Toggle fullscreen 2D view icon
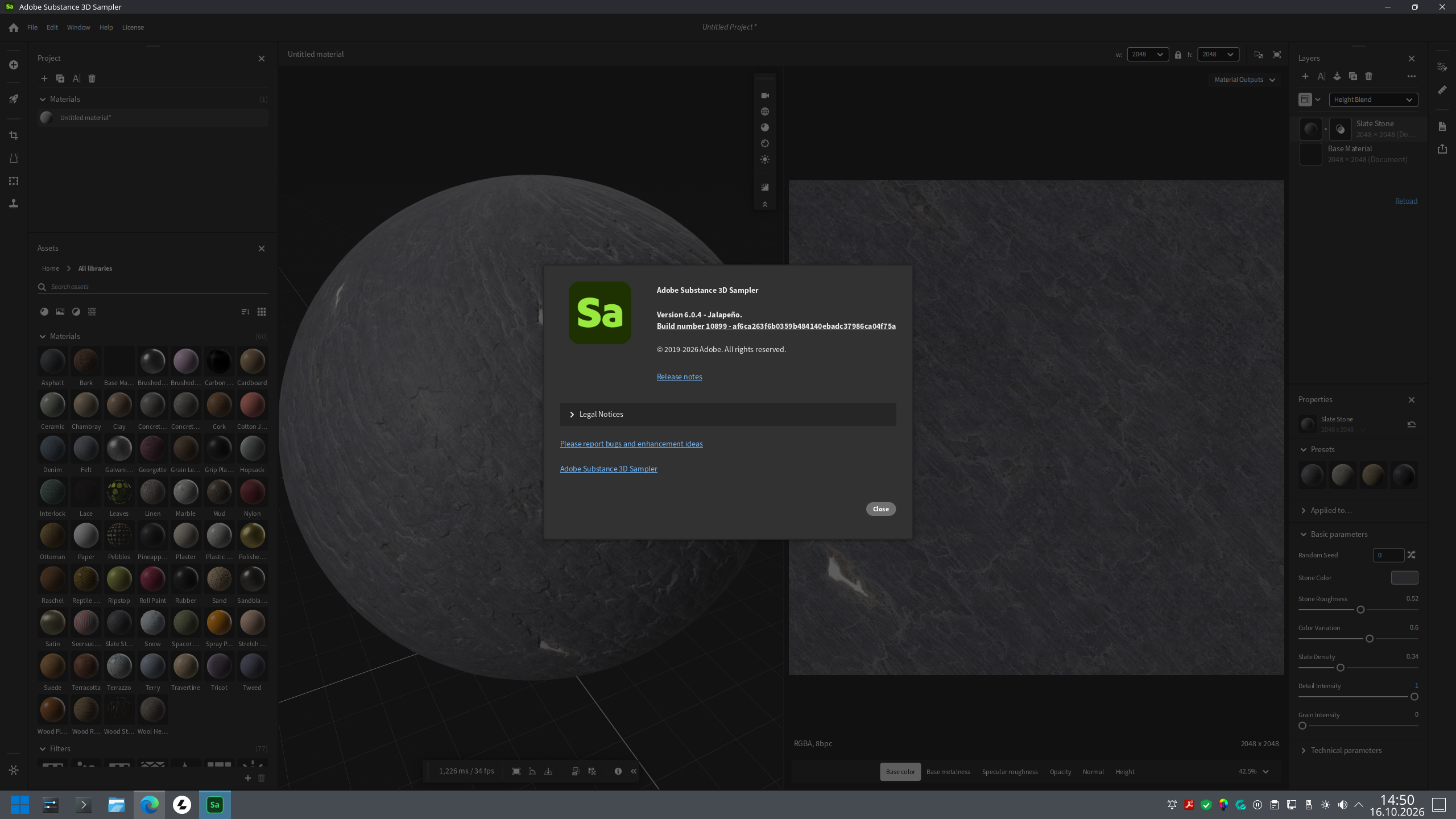 tap(1277, 55)
